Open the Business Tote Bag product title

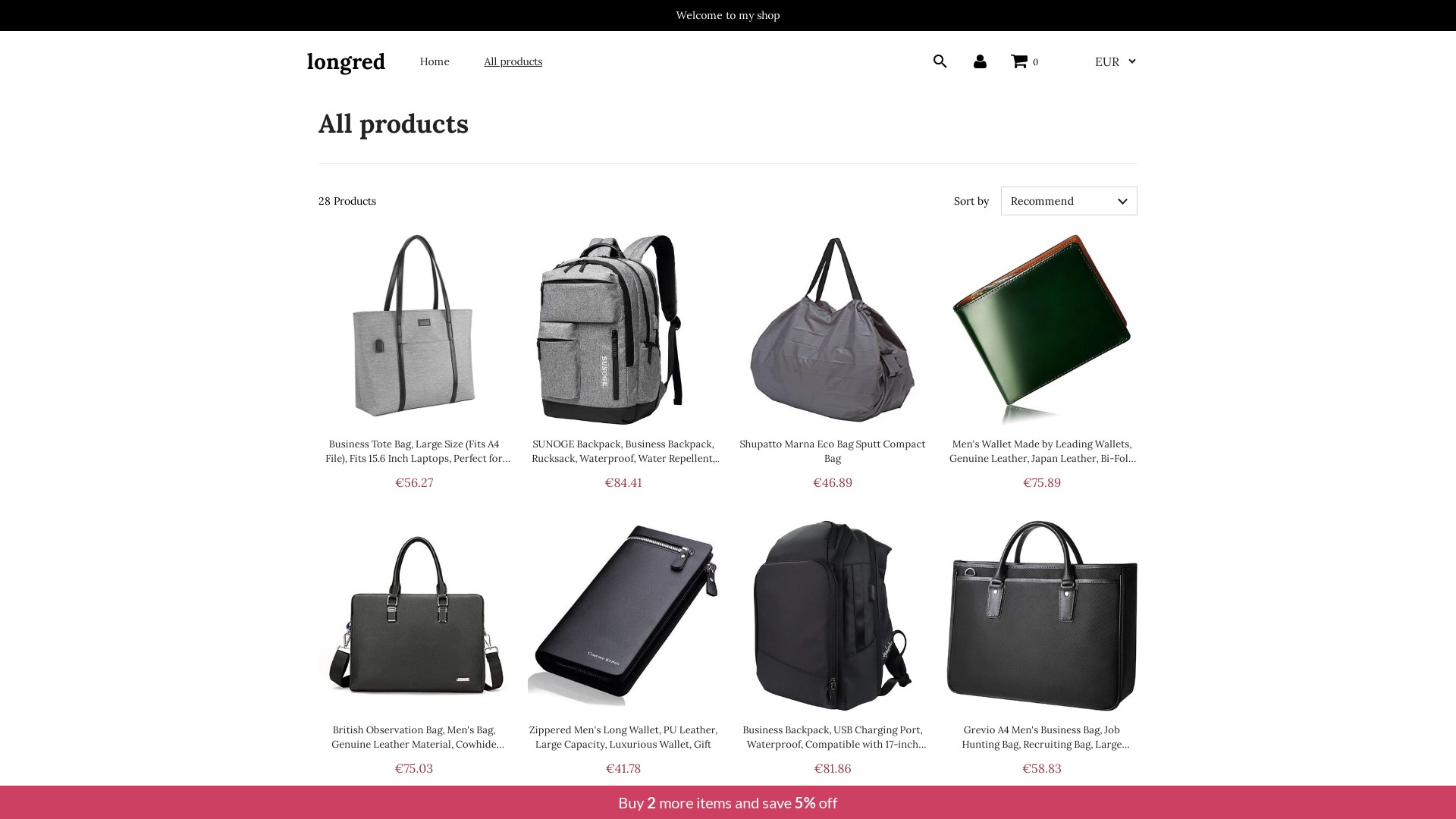point(414,451)
